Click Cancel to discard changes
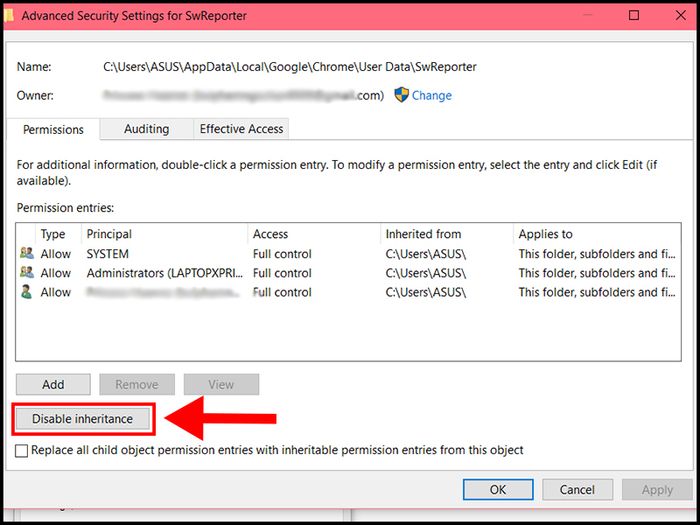 (x=577, y=490)
